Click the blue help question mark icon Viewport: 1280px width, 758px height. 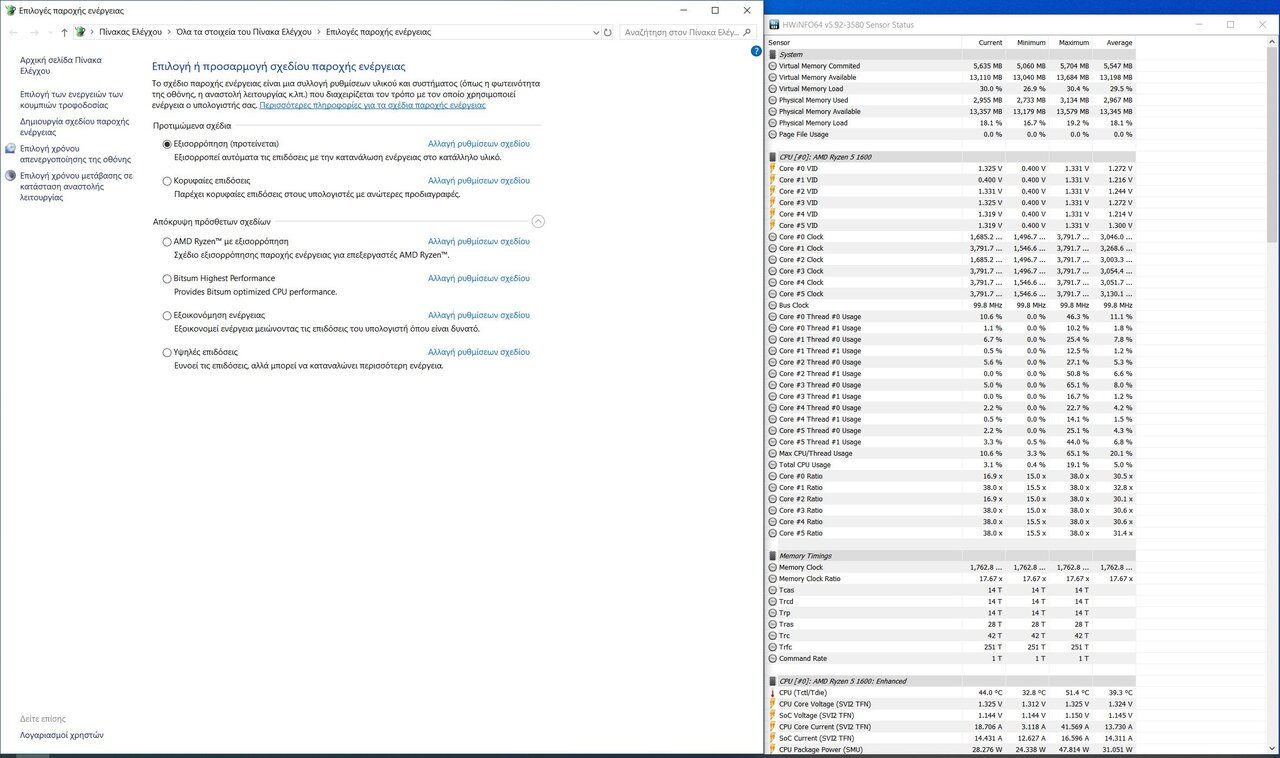point(756,51)
